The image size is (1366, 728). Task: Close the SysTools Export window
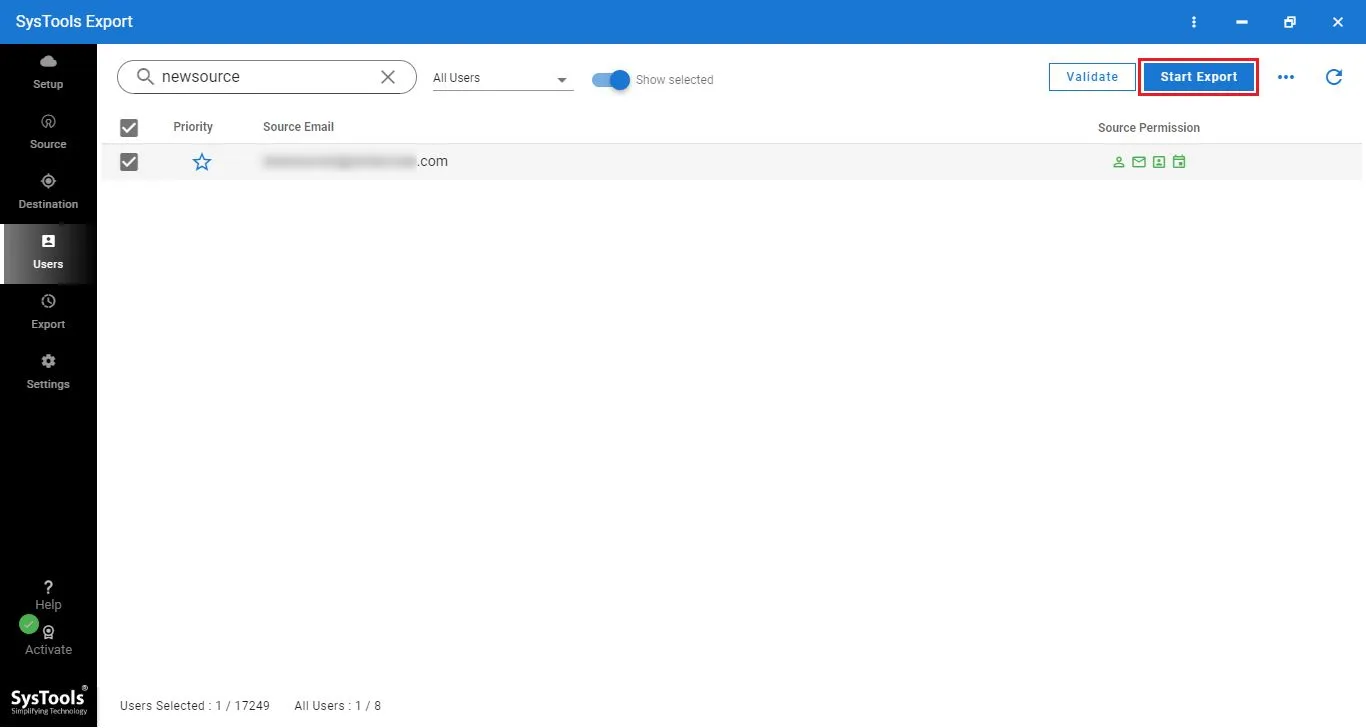(x=1338, y=22)
